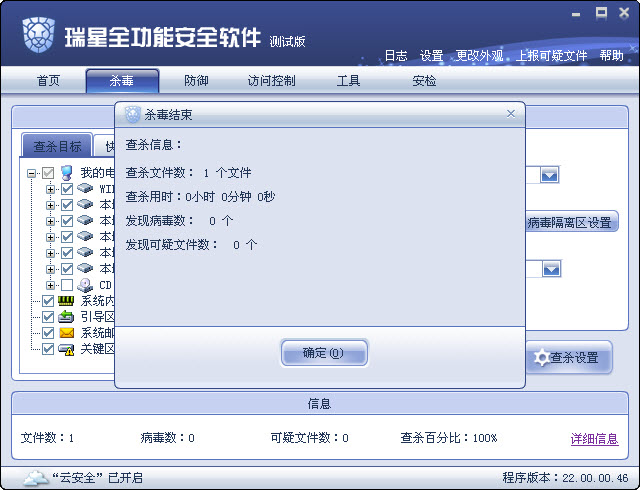Open the 设置 menu

coord(432,56)
